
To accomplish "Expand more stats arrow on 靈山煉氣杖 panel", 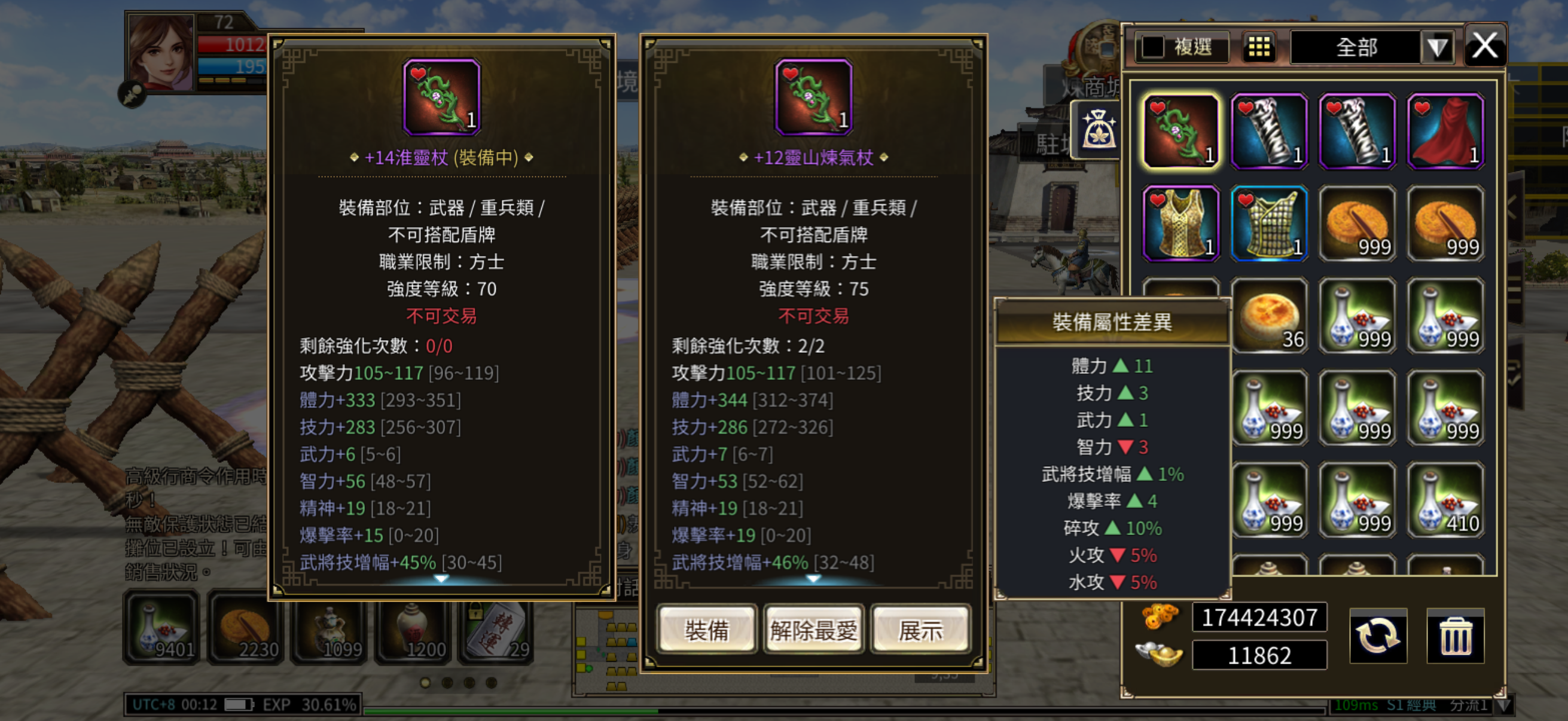I will point(813,579).
